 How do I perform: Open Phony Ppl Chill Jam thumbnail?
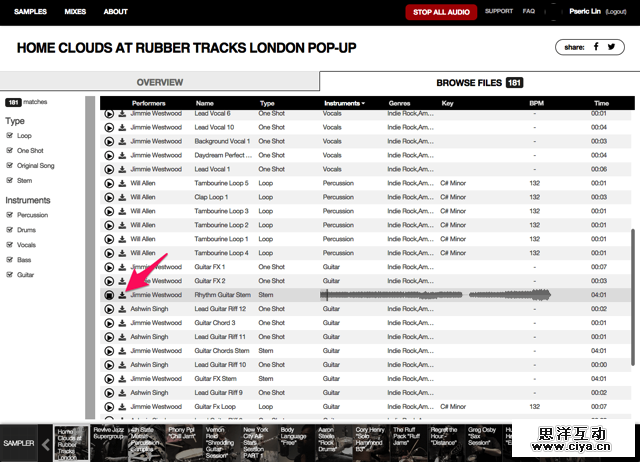pyautogui.click(x=184, y=443)
